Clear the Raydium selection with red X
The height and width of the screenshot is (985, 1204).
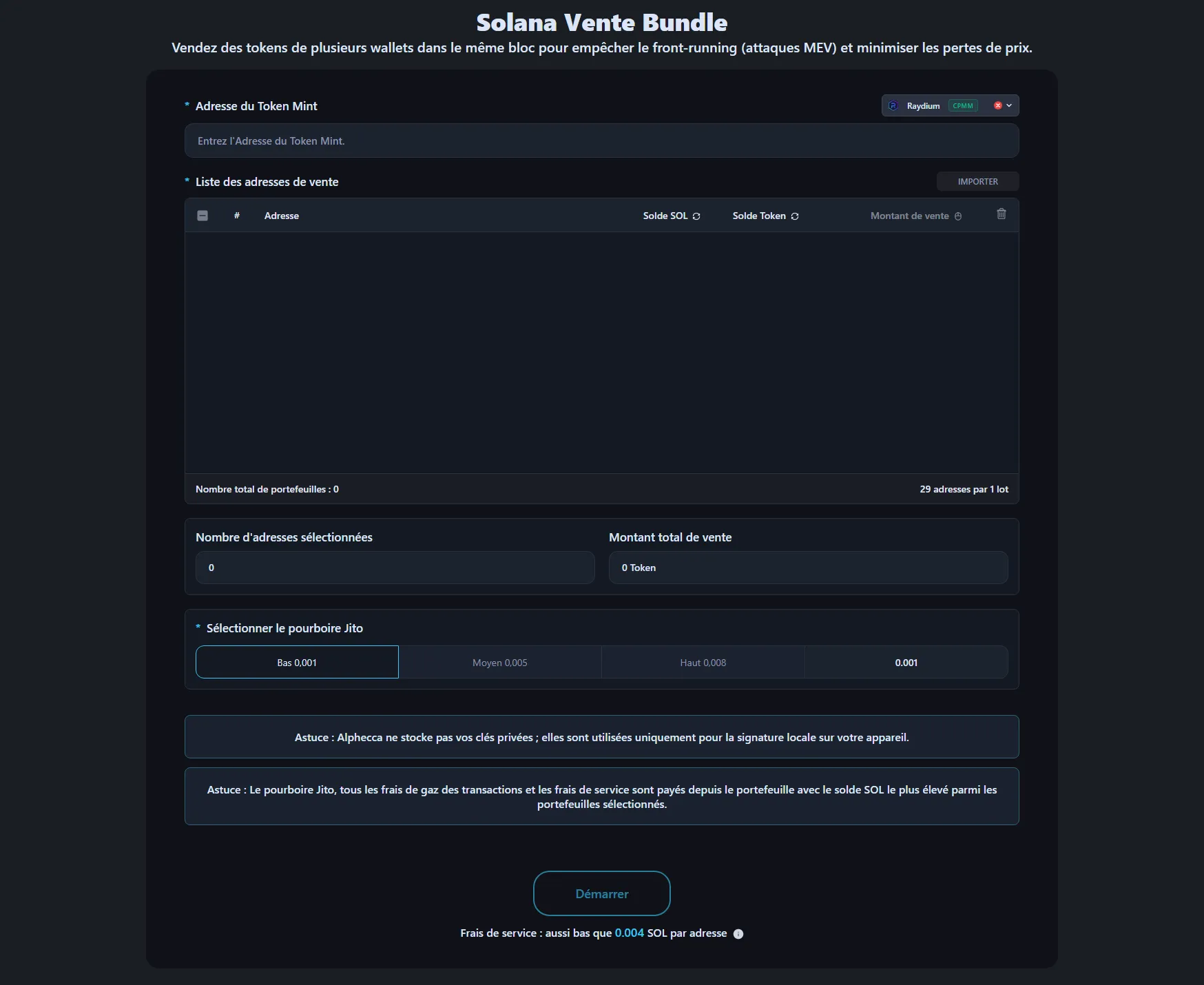pos(997,105)
